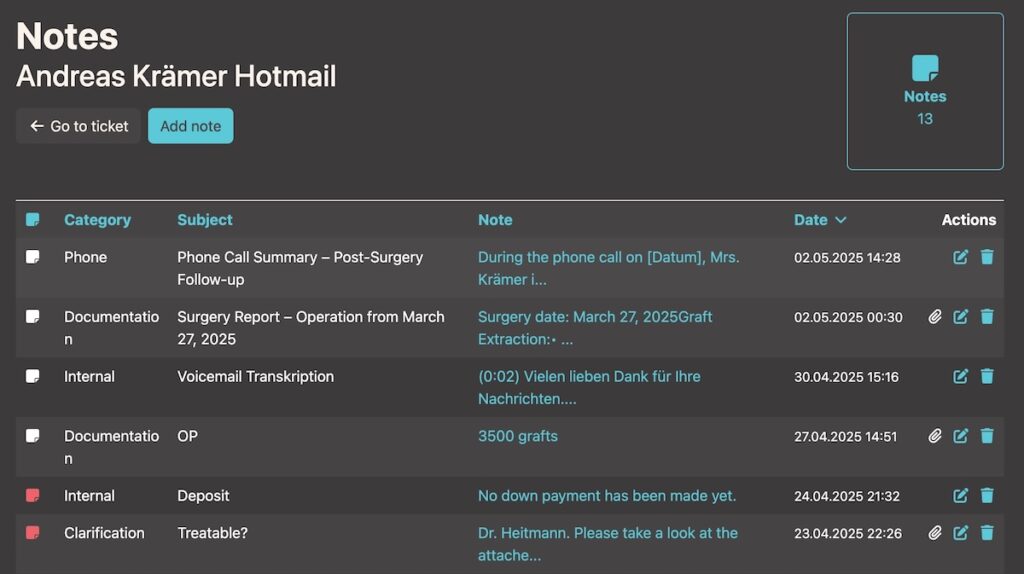Image resolution: width=1024 pixels, height=574 pixels.
Task: Open attachment of 3500 grafts note
Action: pyautogui.click(x=935, y=436)
